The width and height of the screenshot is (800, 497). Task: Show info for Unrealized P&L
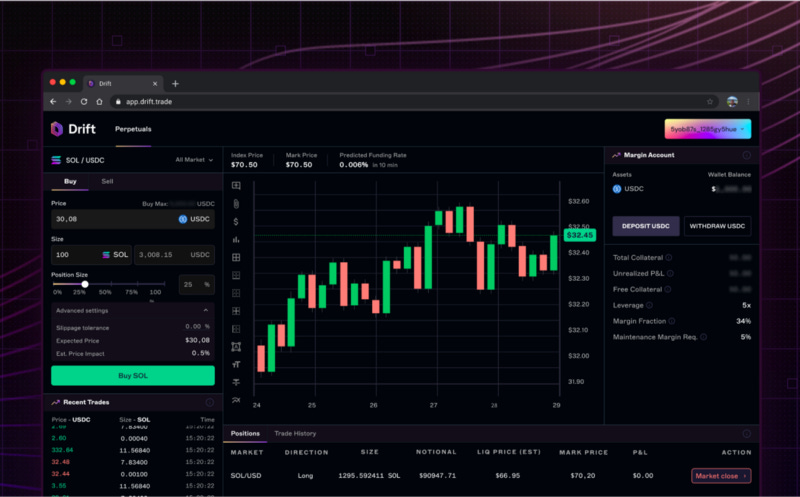[670, 273]
